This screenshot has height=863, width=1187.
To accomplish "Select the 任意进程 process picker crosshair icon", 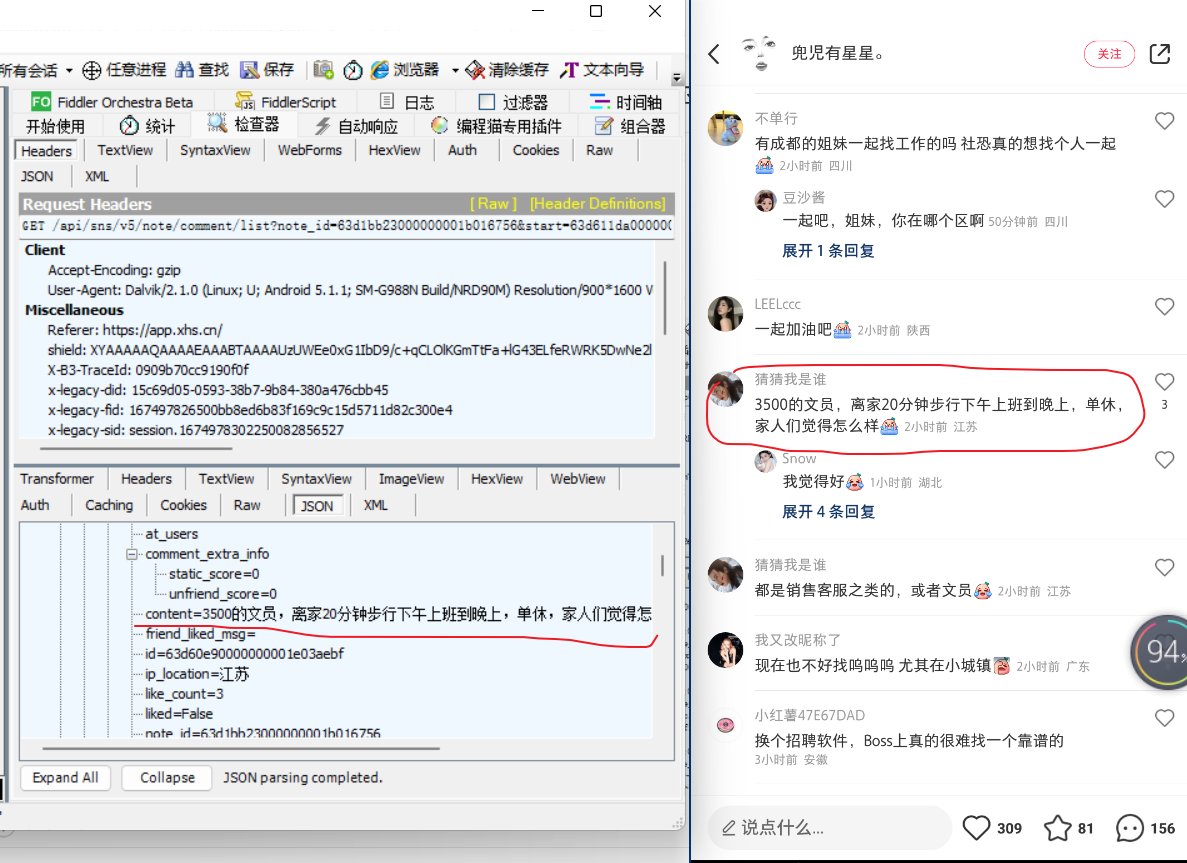I will (x=91, y=70).
